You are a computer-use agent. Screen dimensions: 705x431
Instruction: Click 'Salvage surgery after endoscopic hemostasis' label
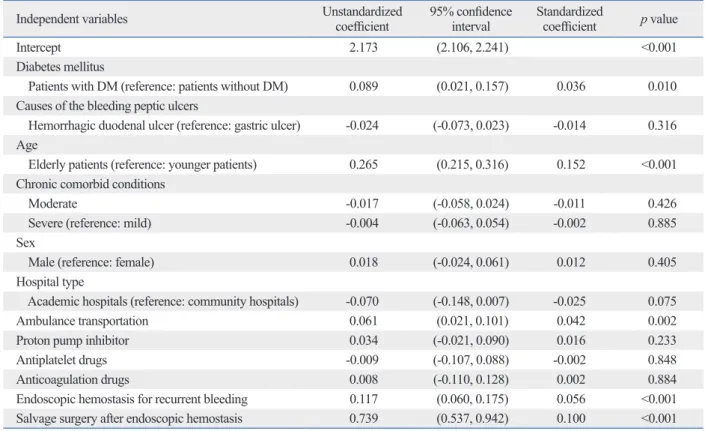tap(129, 419)
